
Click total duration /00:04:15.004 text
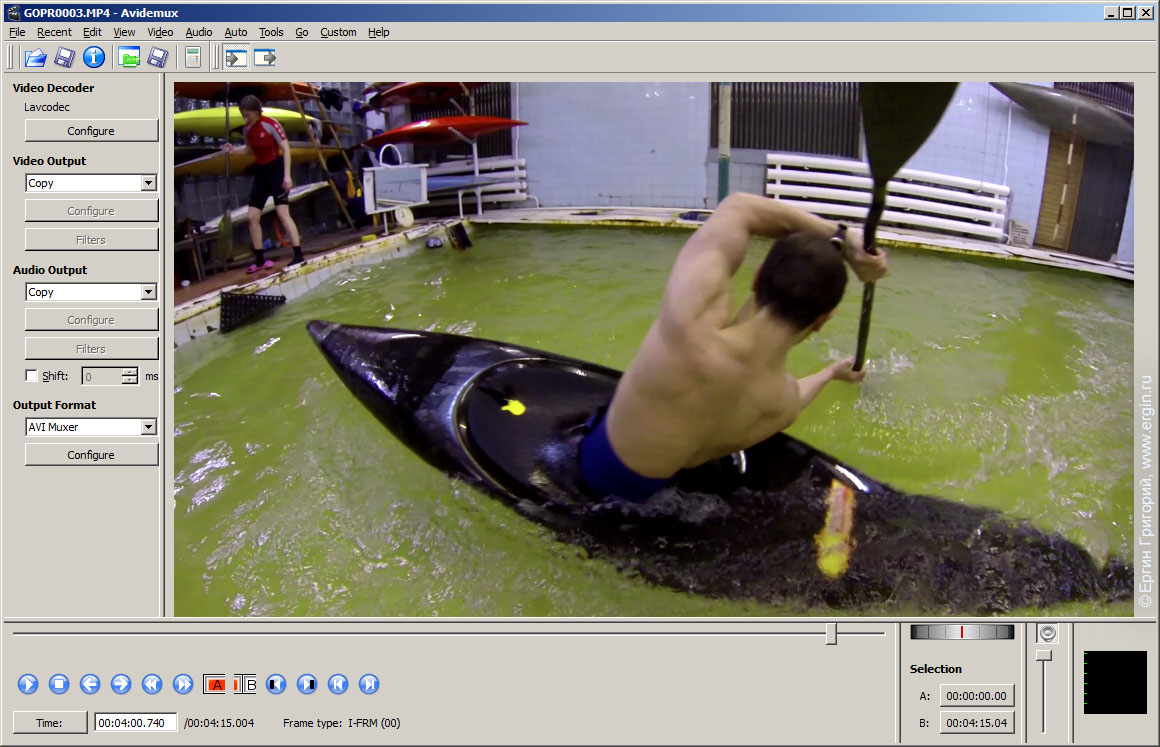(x=219, y=723)
